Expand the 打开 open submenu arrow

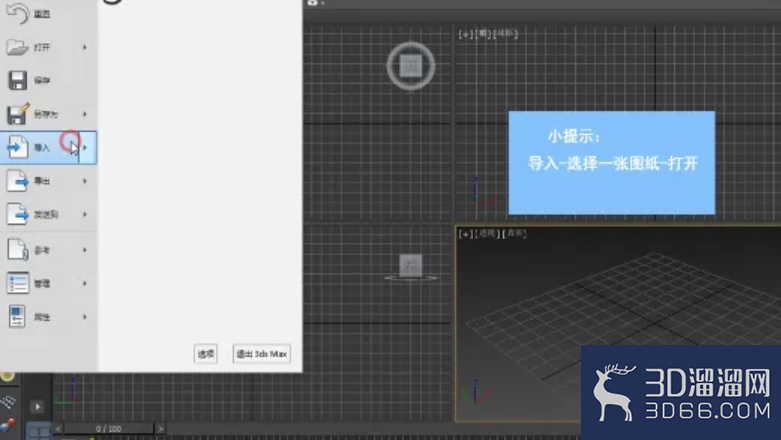[85, 47]
